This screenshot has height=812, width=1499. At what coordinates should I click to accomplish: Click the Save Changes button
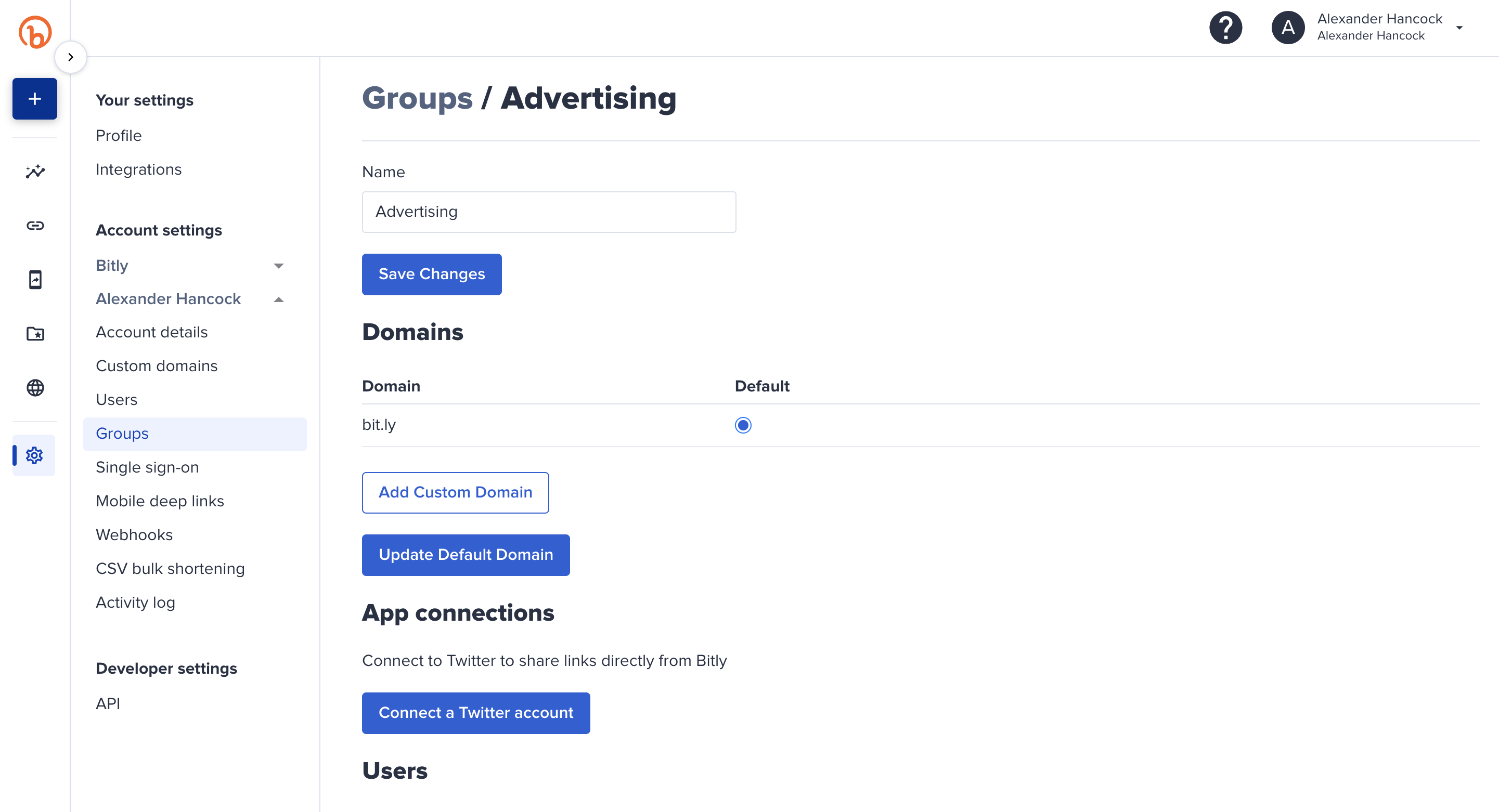[x=431, y=274]
